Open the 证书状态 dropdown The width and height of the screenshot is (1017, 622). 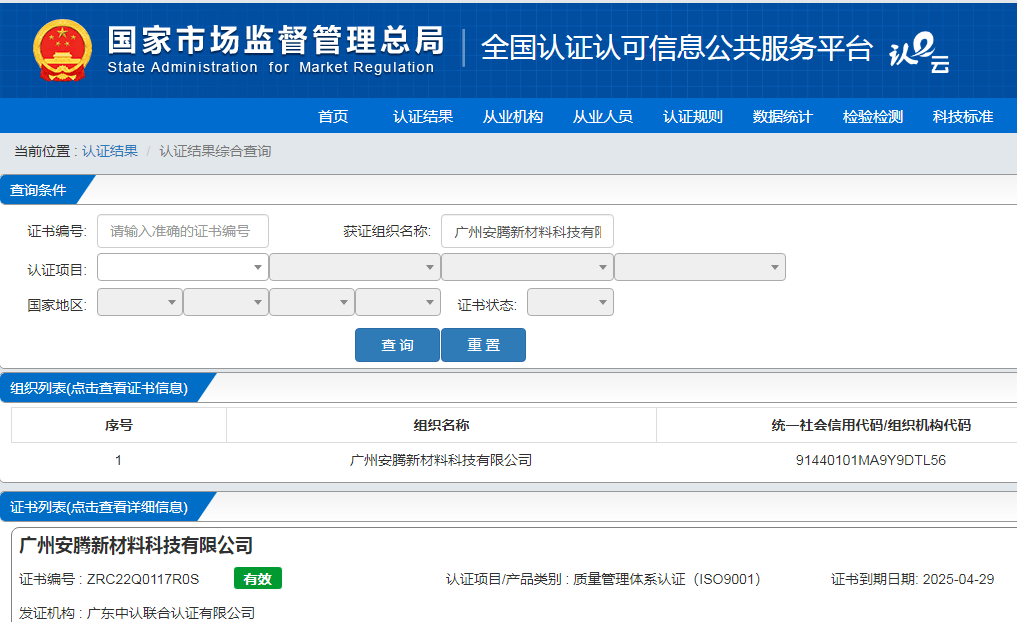click(x=570, y=302)
